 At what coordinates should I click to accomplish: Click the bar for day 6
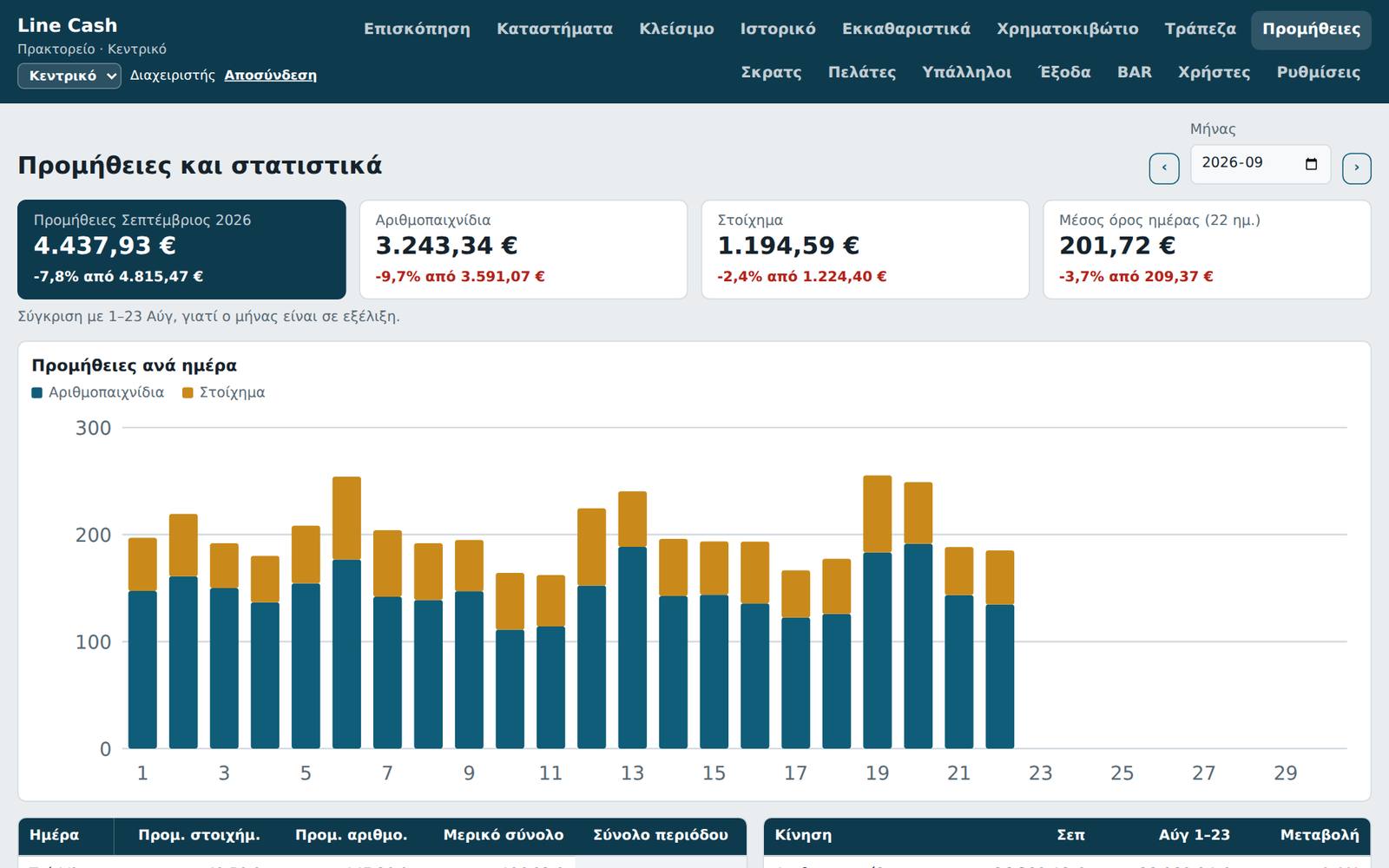[346, 613]
